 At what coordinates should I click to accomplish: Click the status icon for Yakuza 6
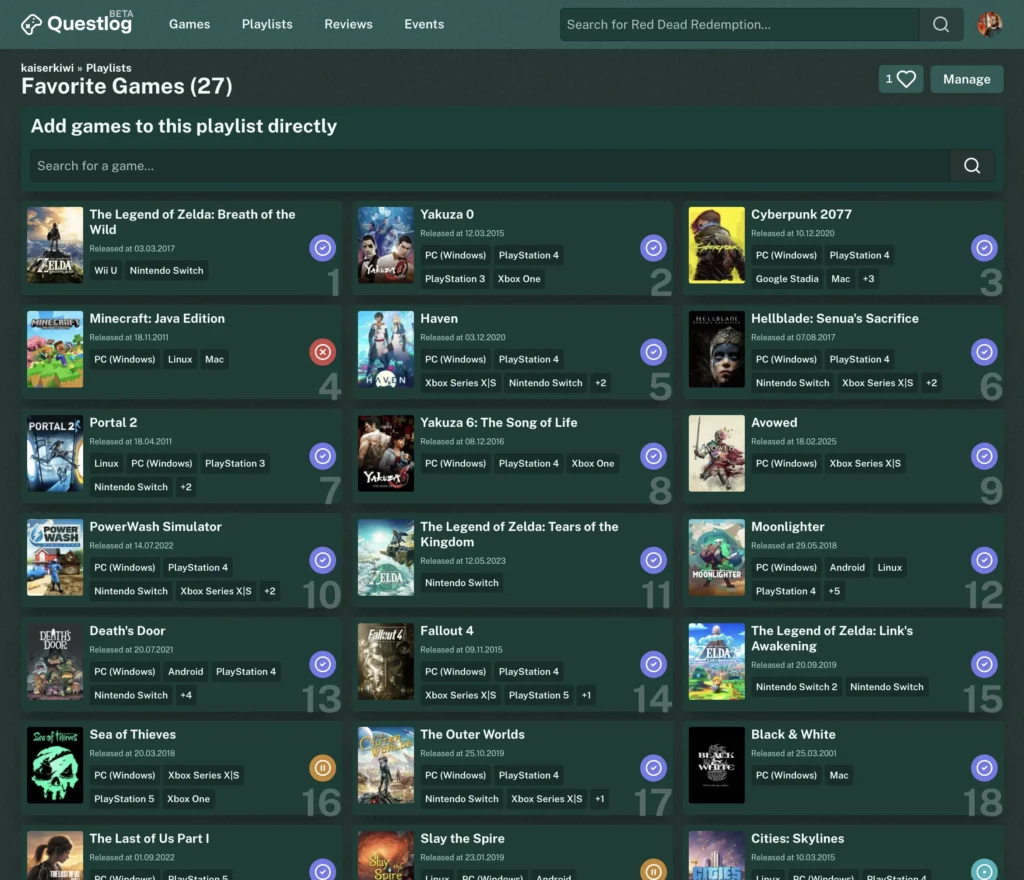point(653,456)
